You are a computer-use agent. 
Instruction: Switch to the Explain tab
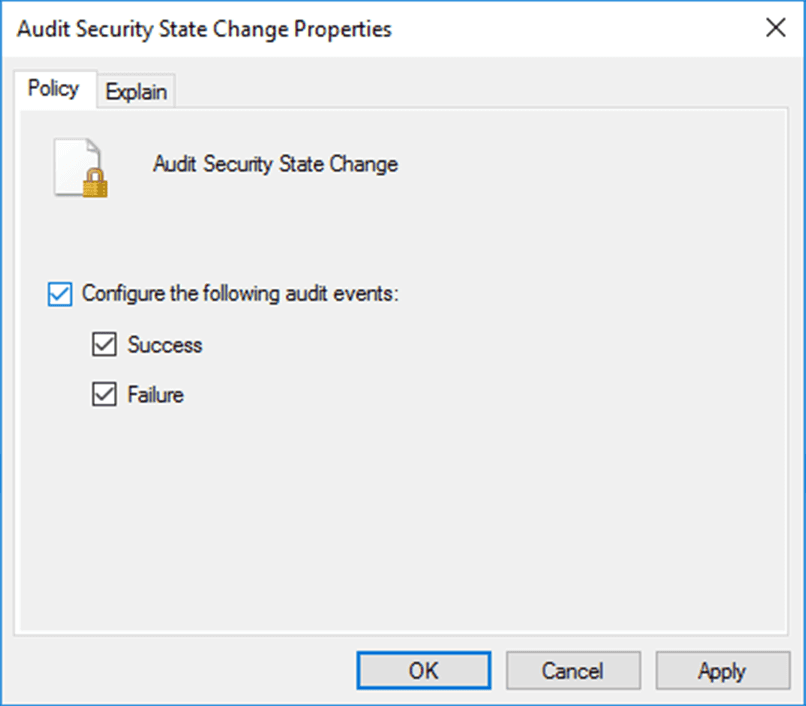coord(137,92)
